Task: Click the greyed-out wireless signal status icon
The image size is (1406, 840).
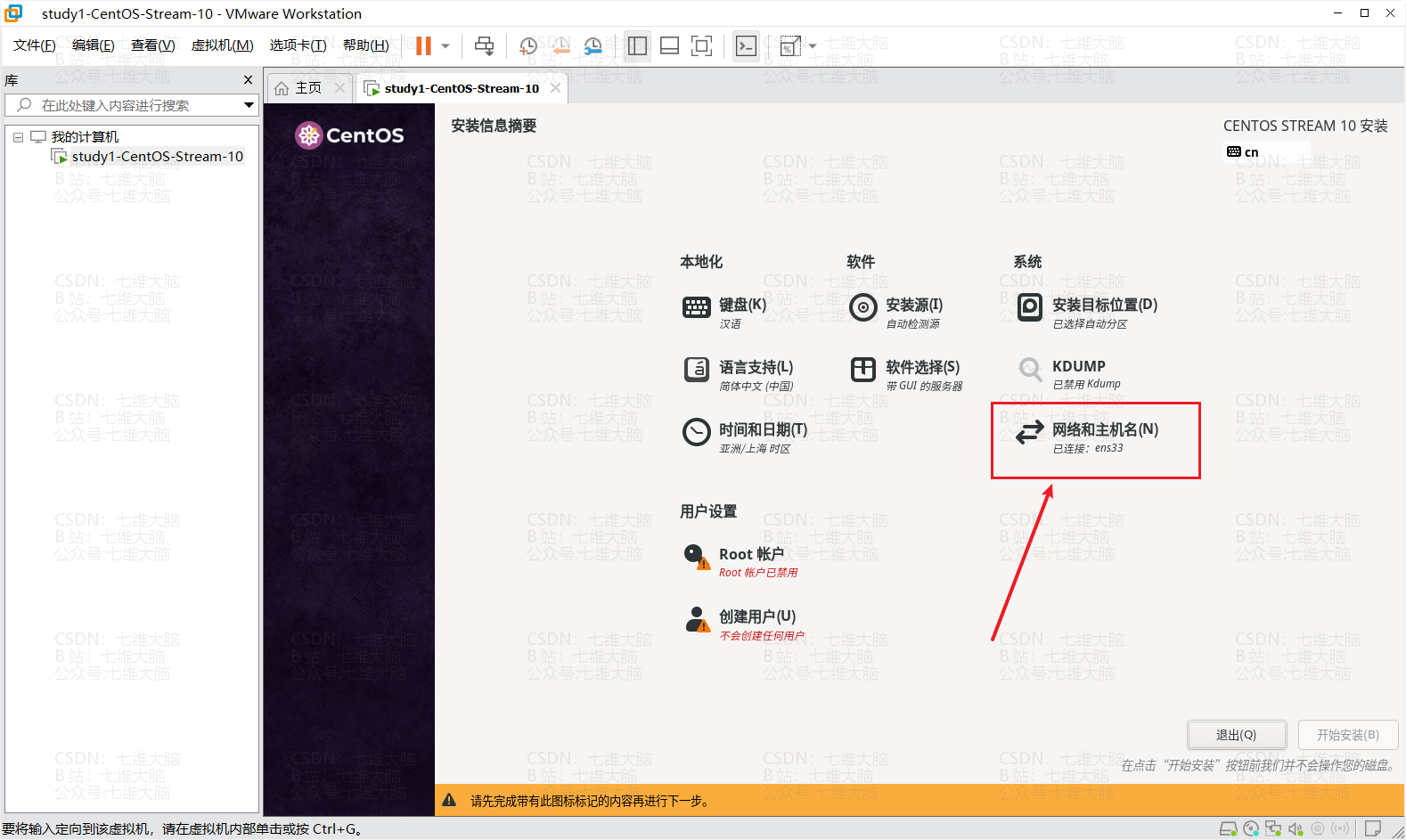Action: click(x=1340, y=829)
